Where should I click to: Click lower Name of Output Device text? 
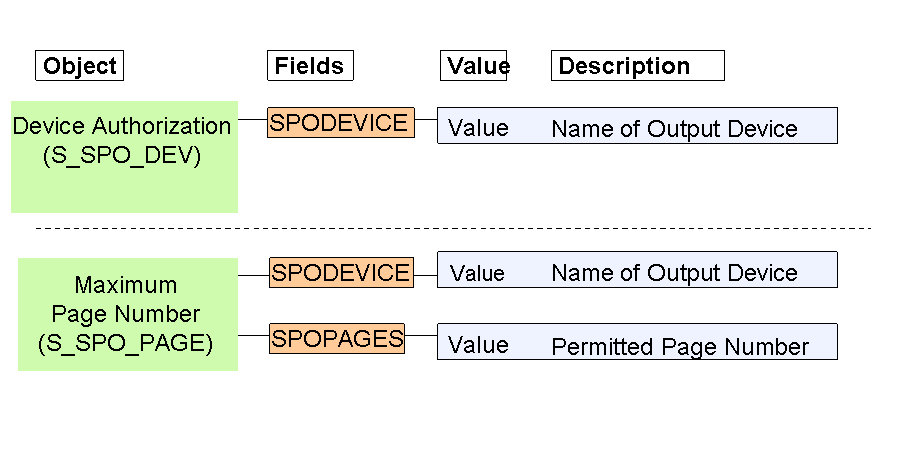click(674, 273)
